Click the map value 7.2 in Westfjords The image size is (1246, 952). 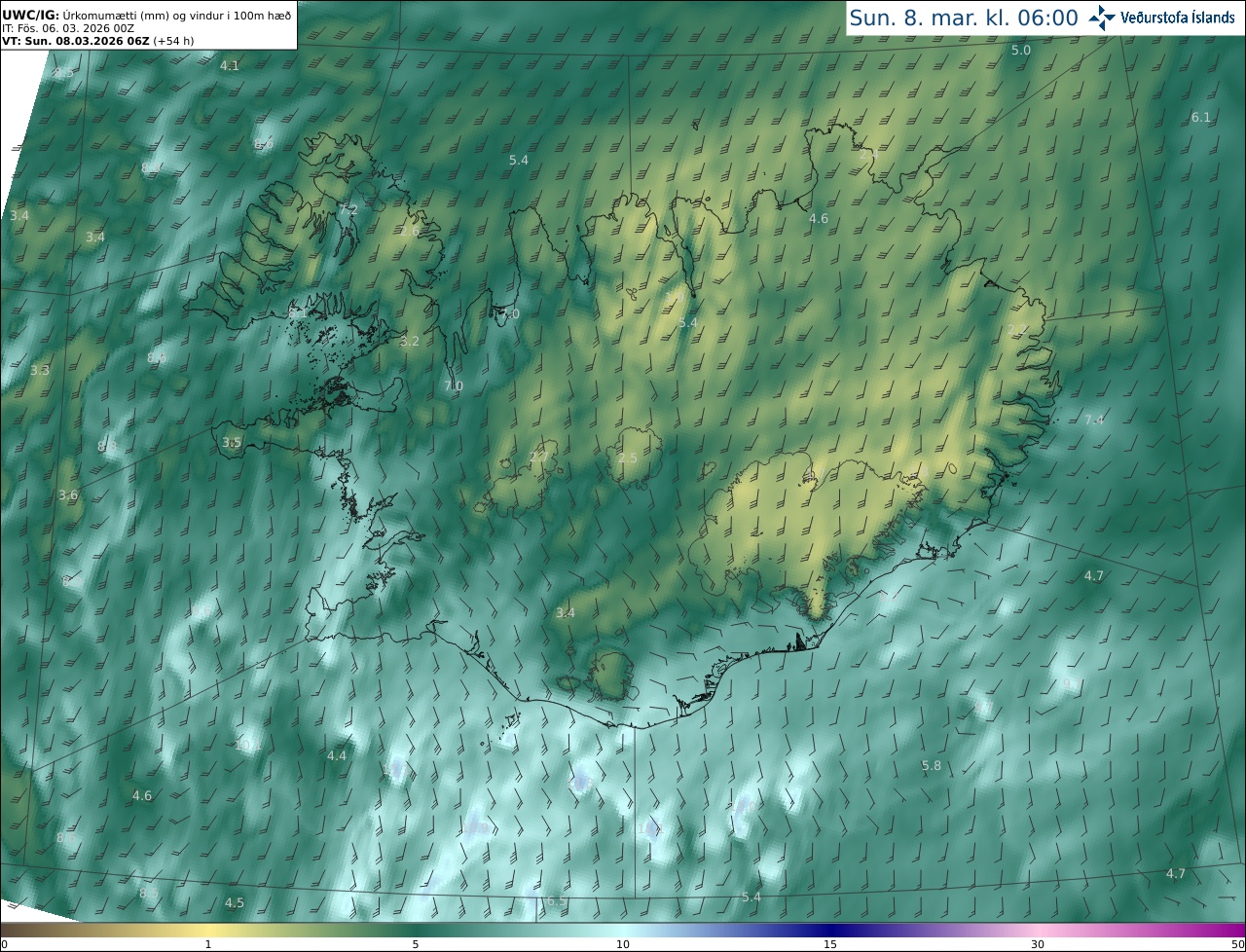point(348,209)
